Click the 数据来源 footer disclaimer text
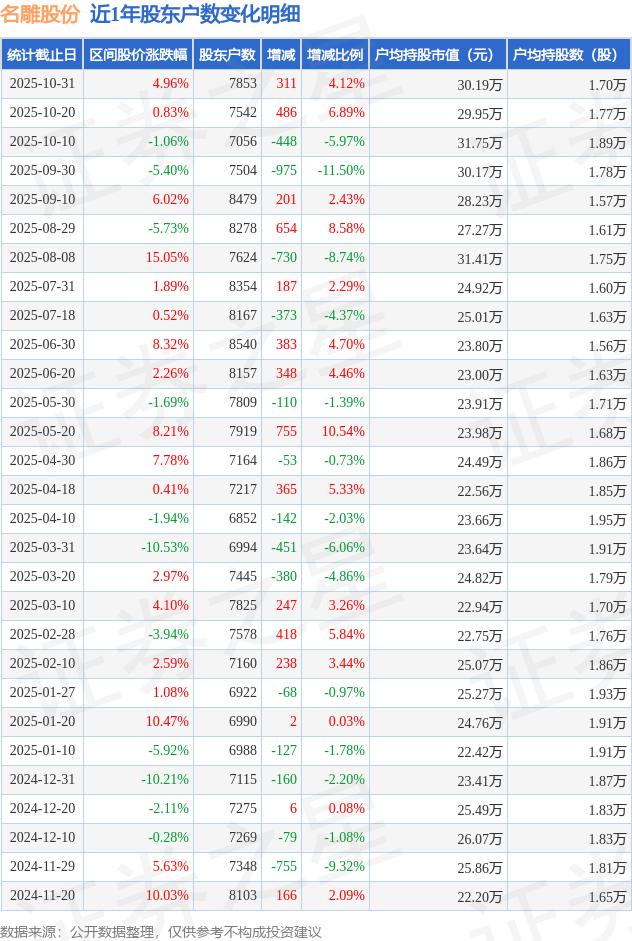This screenshot has height=941, width=632. coord(161,931)
